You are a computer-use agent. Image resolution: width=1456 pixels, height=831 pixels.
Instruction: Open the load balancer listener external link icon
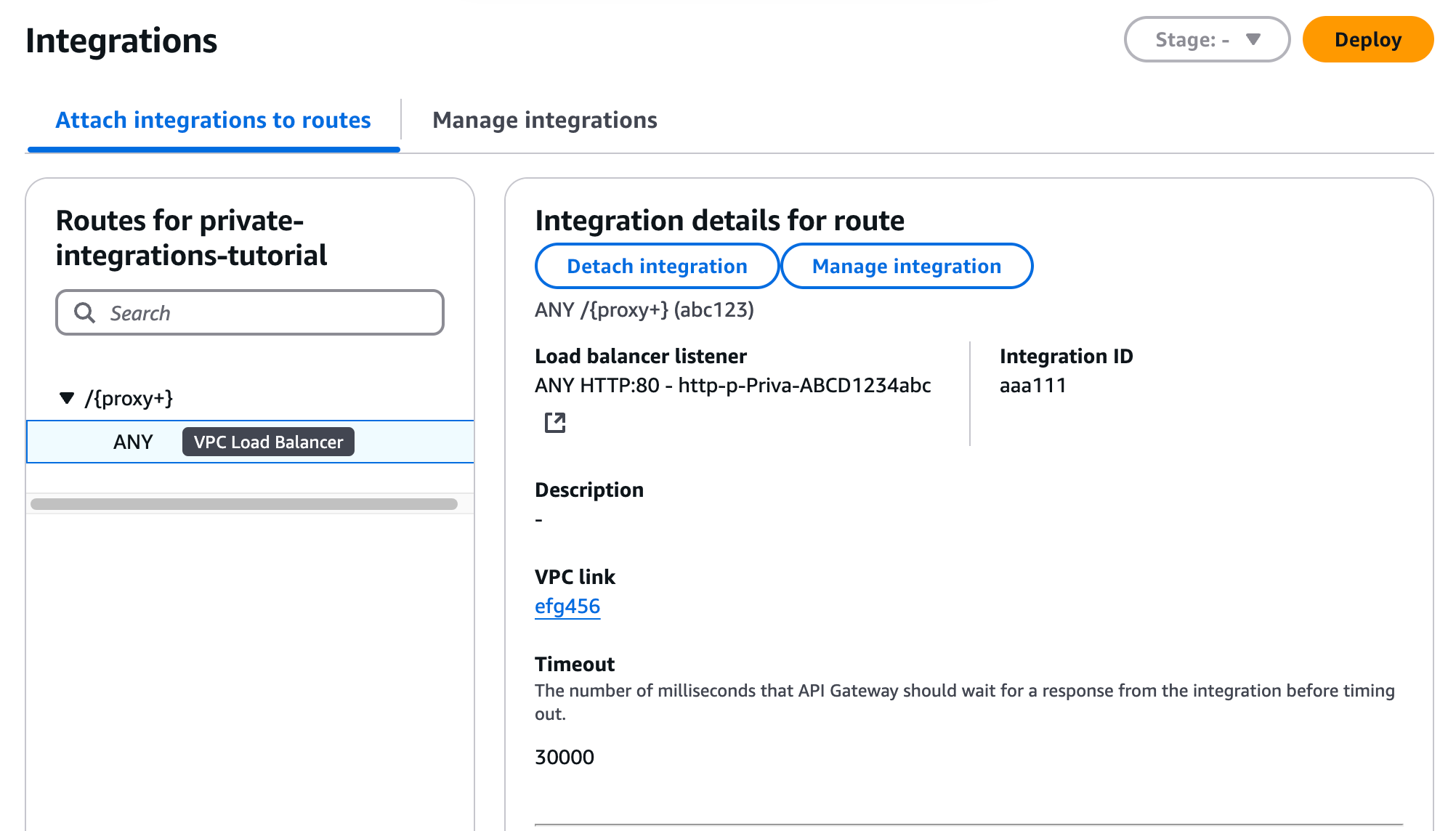[555, 421]
